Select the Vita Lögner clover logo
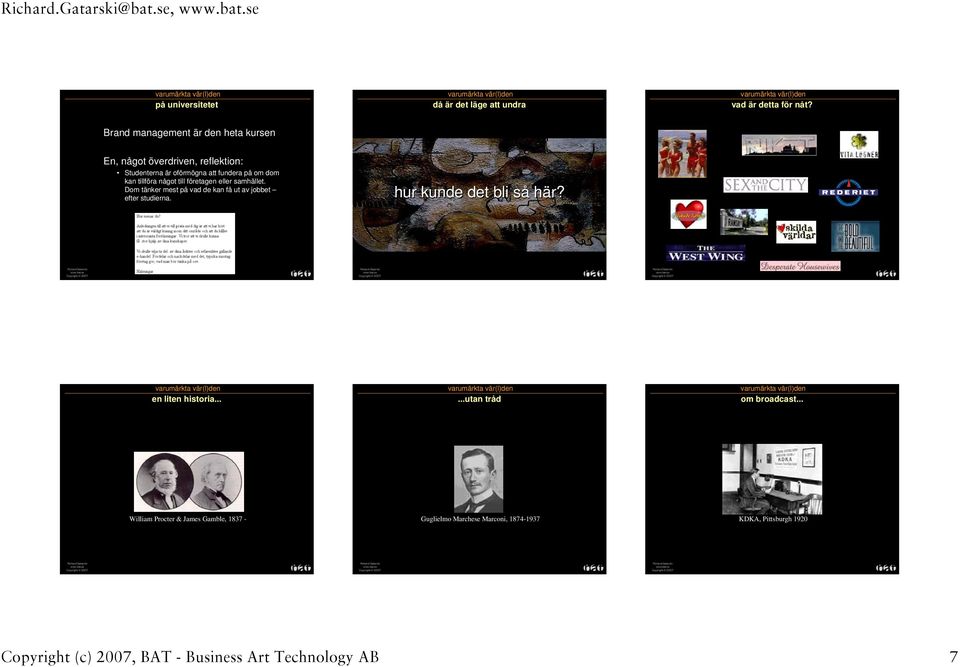Viewport: 960px width, 667px height. 859,145
